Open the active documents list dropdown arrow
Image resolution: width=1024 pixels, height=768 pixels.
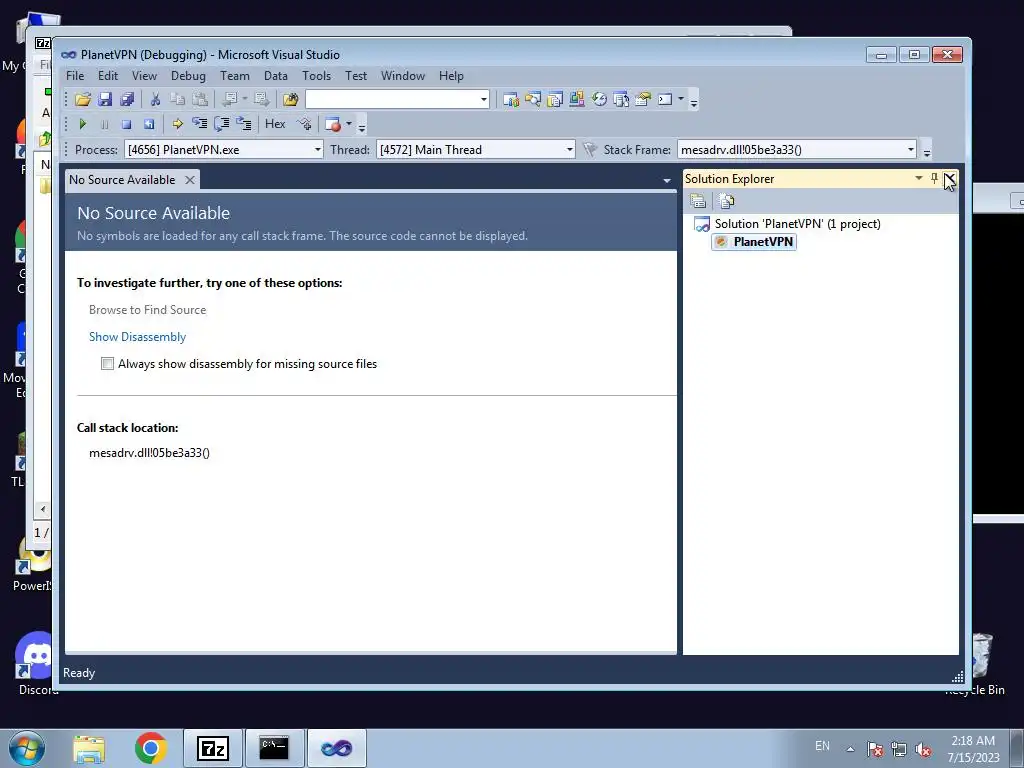coord(667,180)
